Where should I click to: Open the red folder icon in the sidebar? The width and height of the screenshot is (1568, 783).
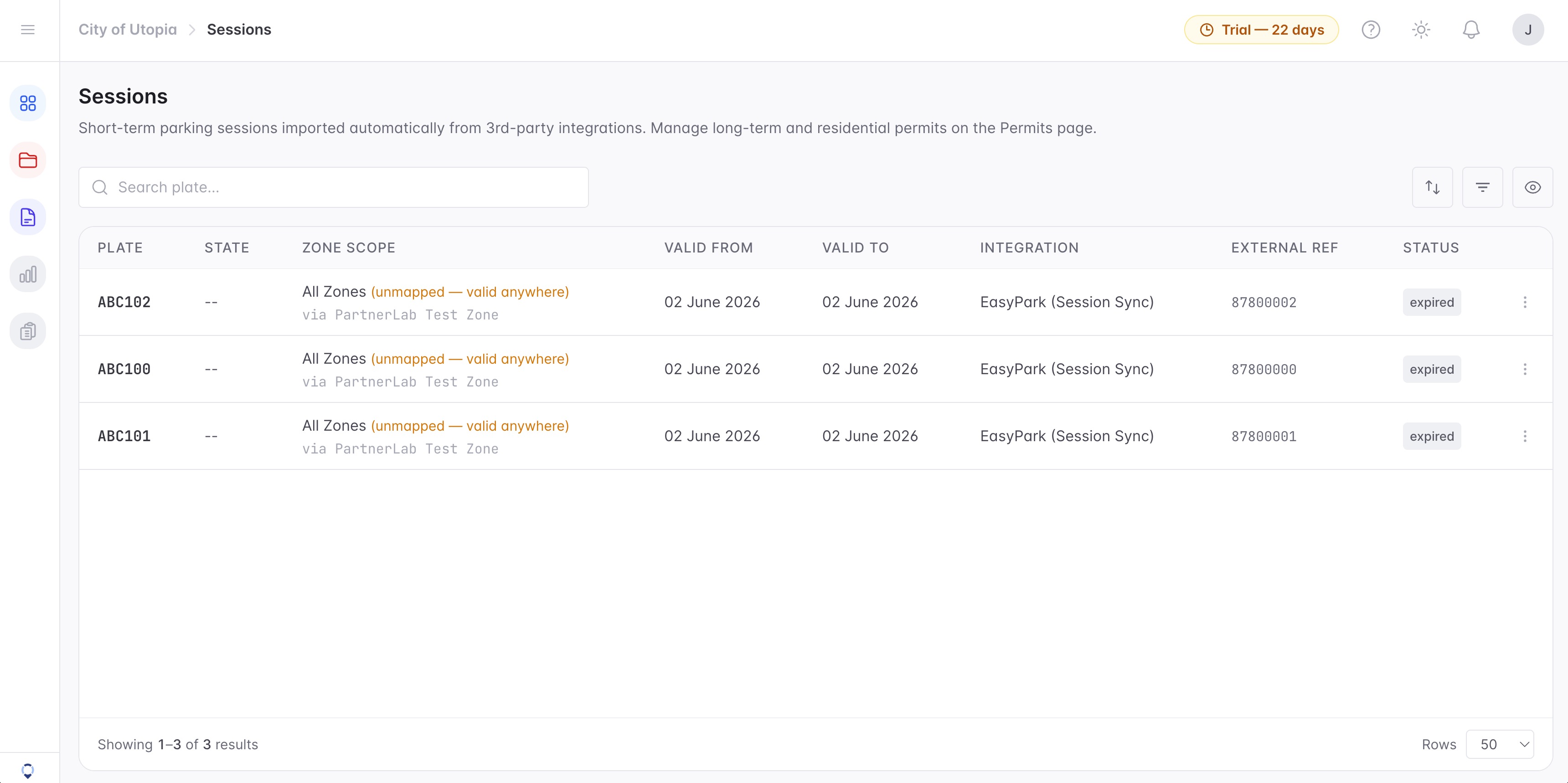click(x=28, y=160)
